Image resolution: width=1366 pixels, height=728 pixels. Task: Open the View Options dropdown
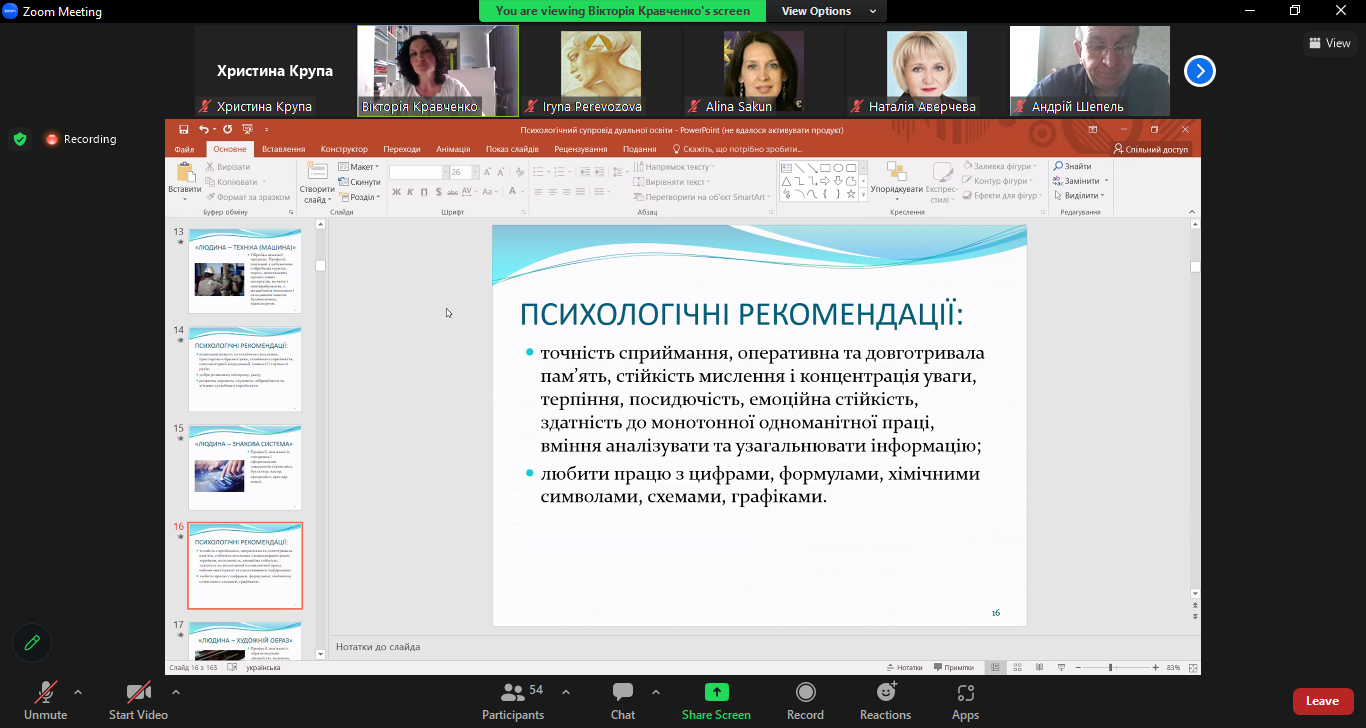pos(826,11)
